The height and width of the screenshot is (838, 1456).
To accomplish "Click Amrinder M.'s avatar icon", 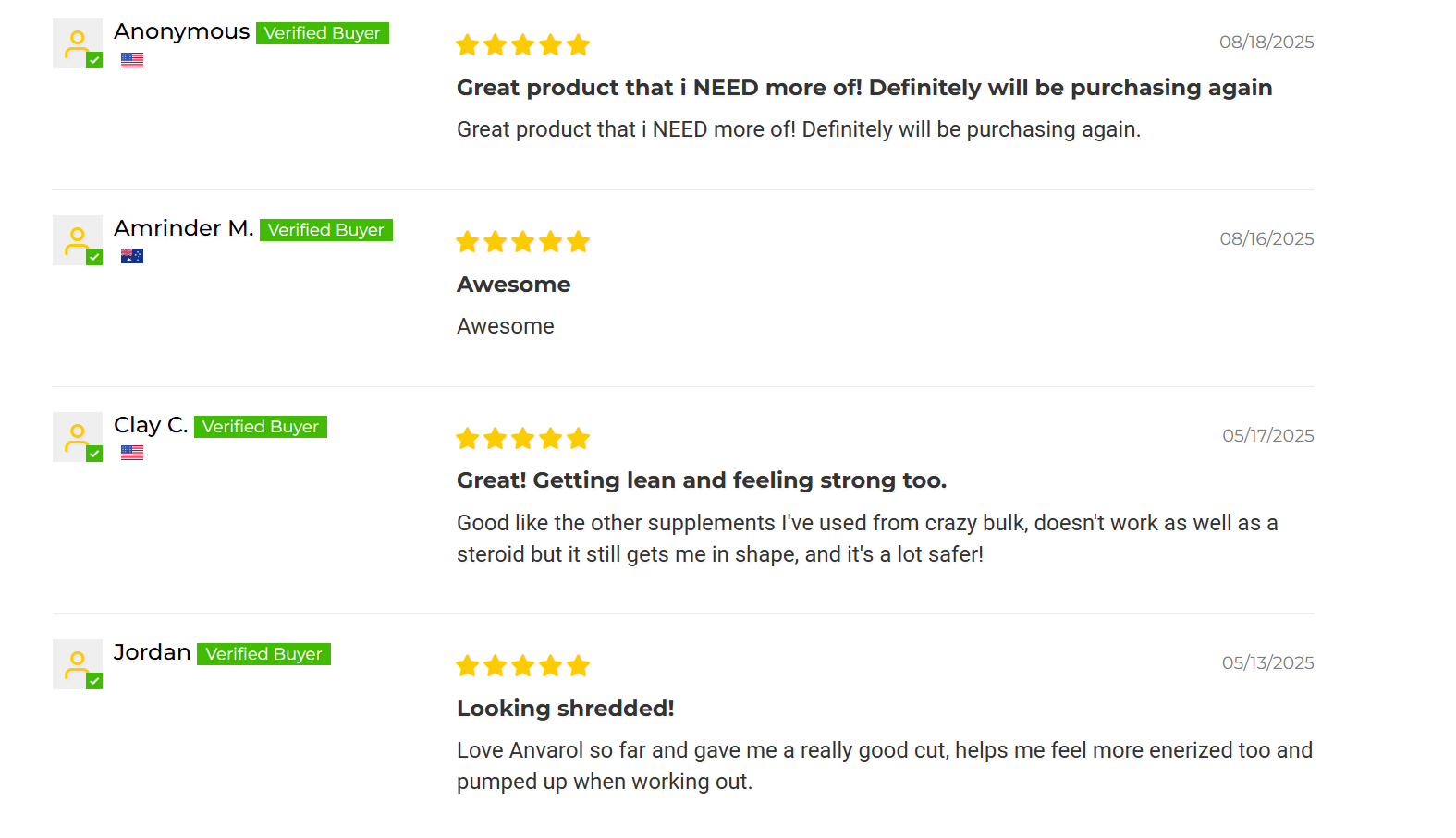I will pos(78,240).
